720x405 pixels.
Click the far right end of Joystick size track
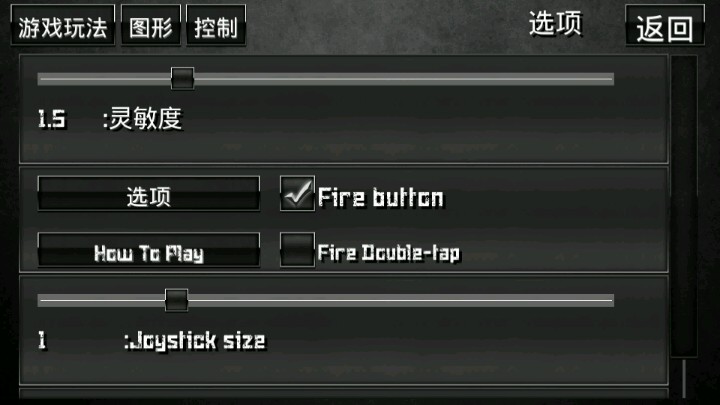click(x=610, y=300)
